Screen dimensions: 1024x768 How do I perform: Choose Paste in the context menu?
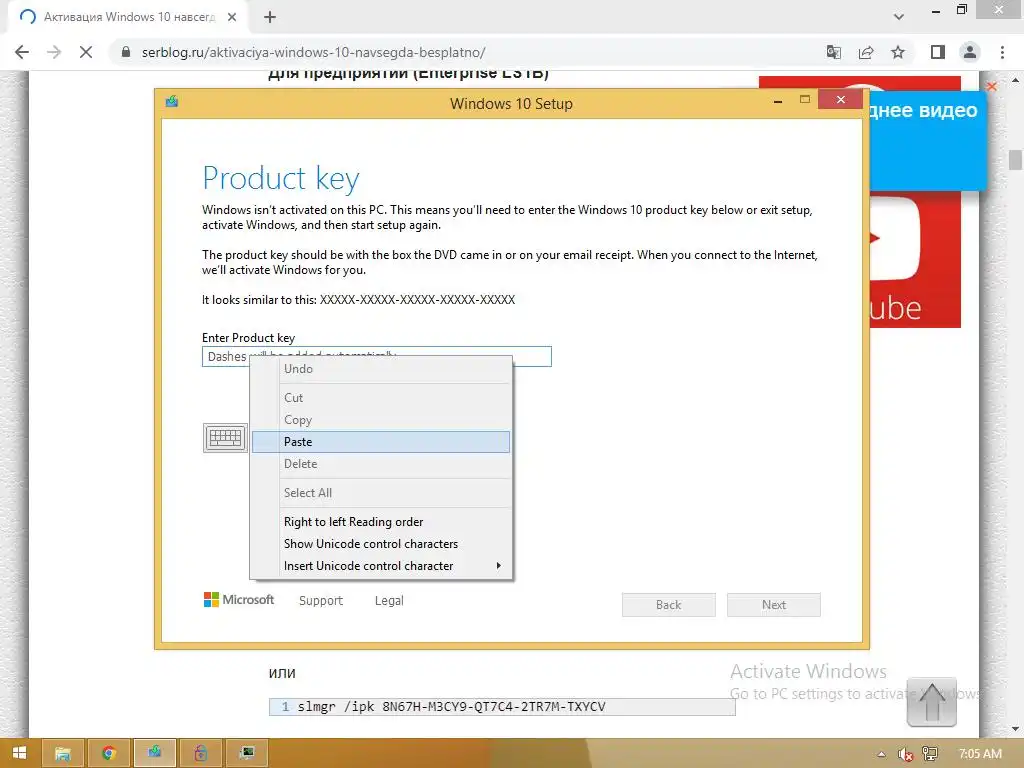pos(381,442)
